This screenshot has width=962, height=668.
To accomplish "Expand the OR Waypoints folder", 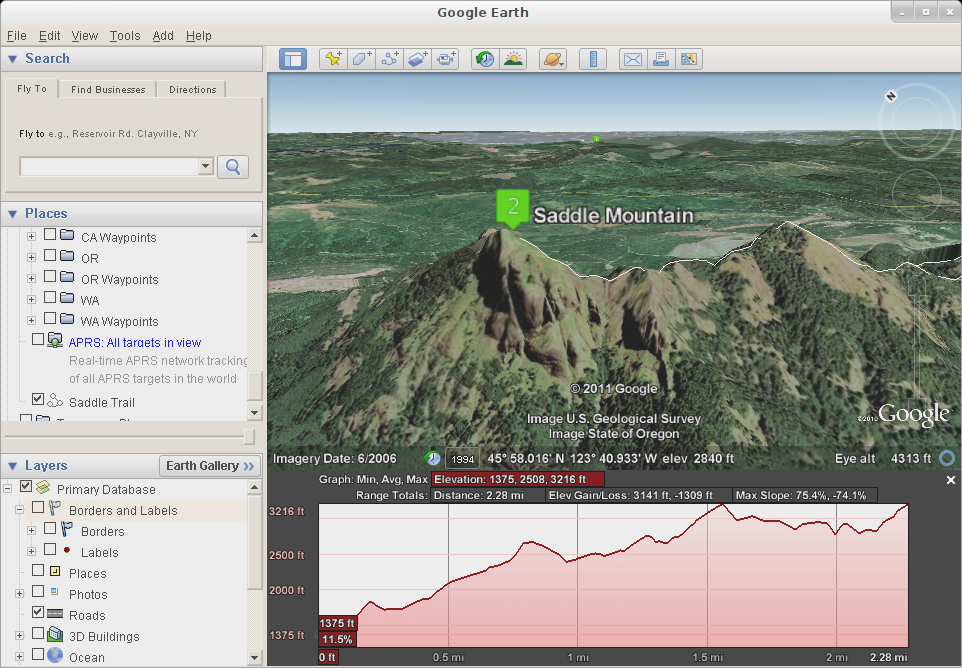I will tap(31, 278).
